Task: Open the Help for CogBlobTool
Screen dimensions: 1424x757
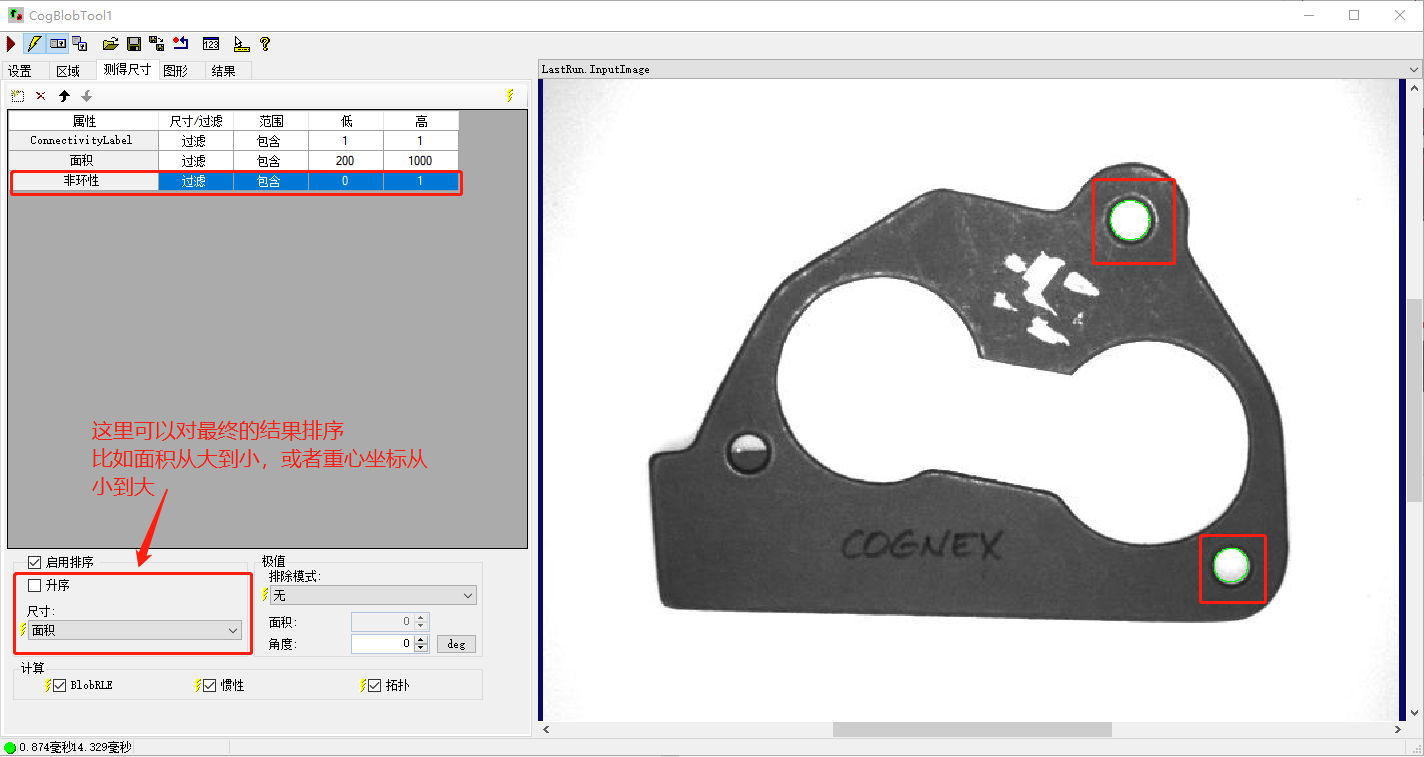Action: tap(264, 44)
